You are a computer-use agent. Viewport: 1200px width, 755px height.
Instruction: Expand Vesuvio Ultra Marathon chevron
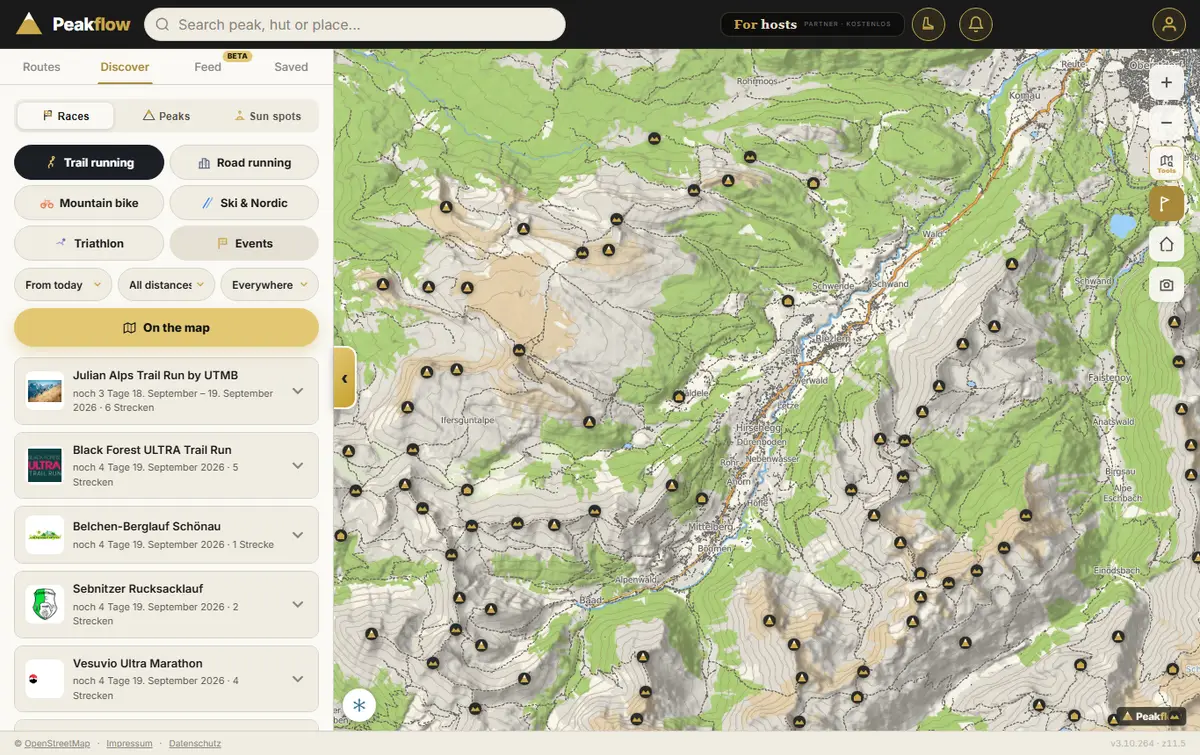pyautogui.click(x=297, y=679)
